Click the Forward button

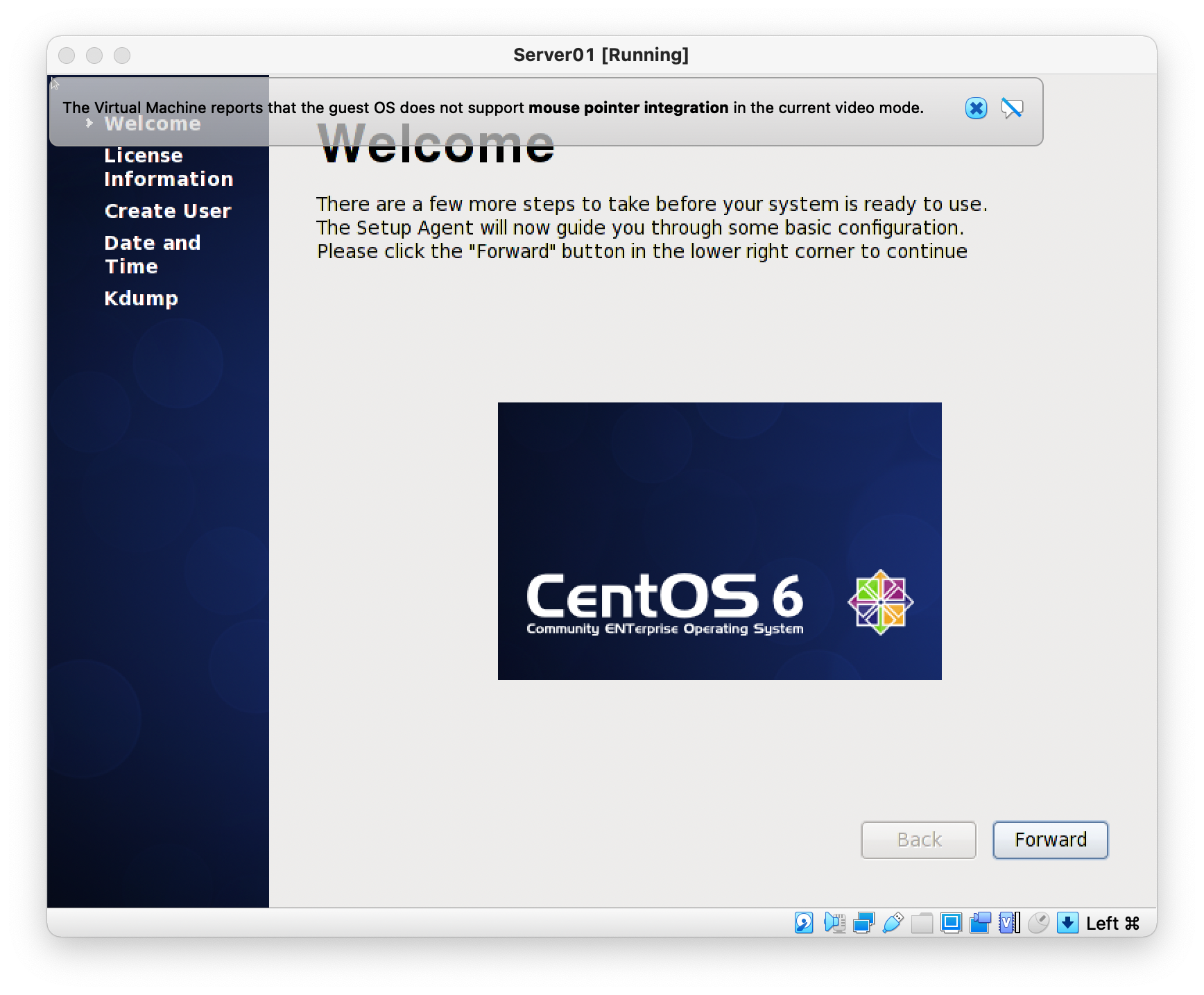pyautogui.click(x=1050, y=840)
